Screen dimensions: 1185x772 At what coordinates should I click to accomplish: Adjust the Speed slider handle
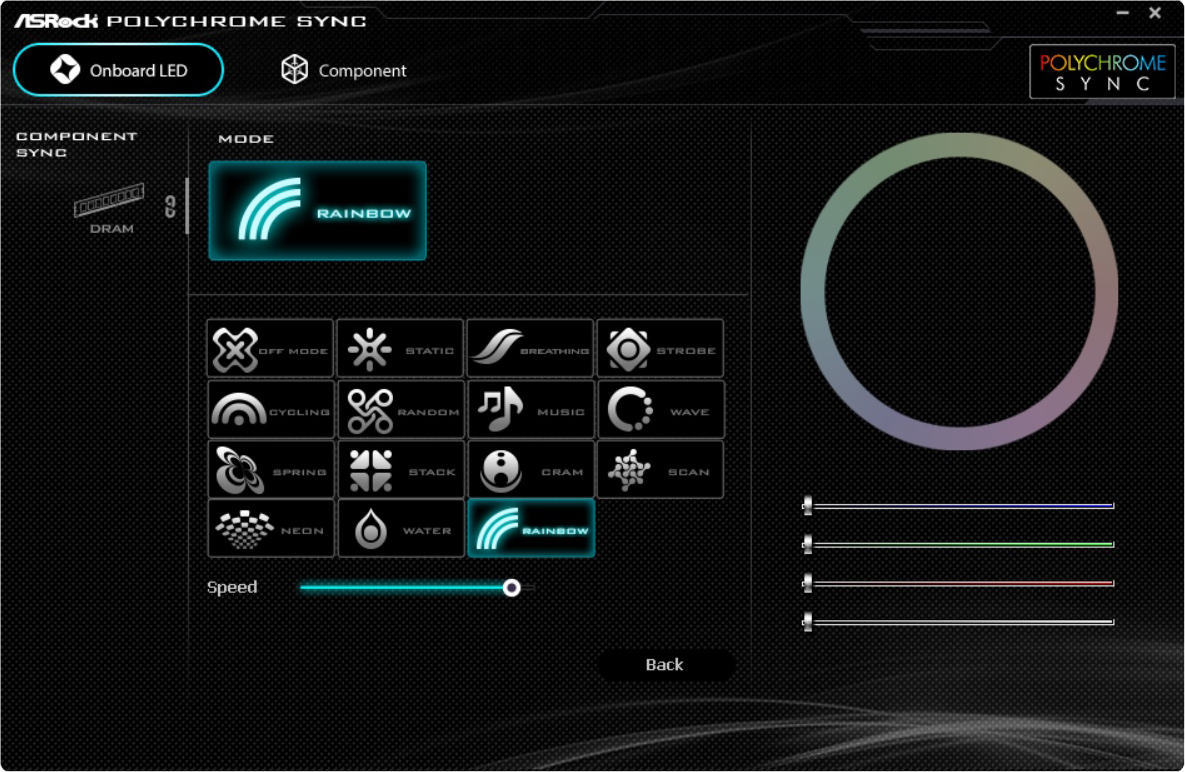coord(512,588)
